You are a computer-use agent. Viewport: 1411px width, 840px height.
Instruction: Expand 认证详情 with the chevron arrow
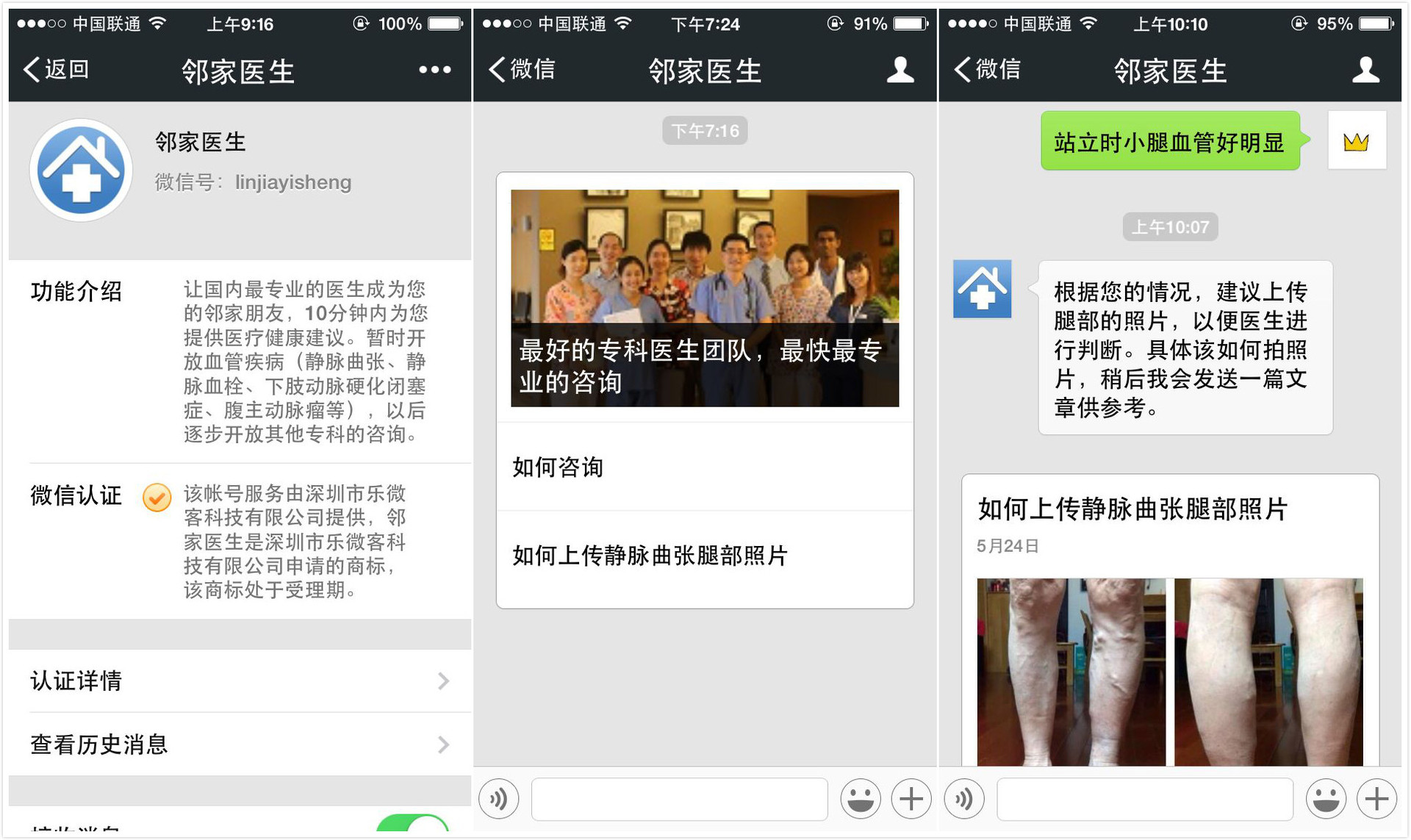(443, 681)
